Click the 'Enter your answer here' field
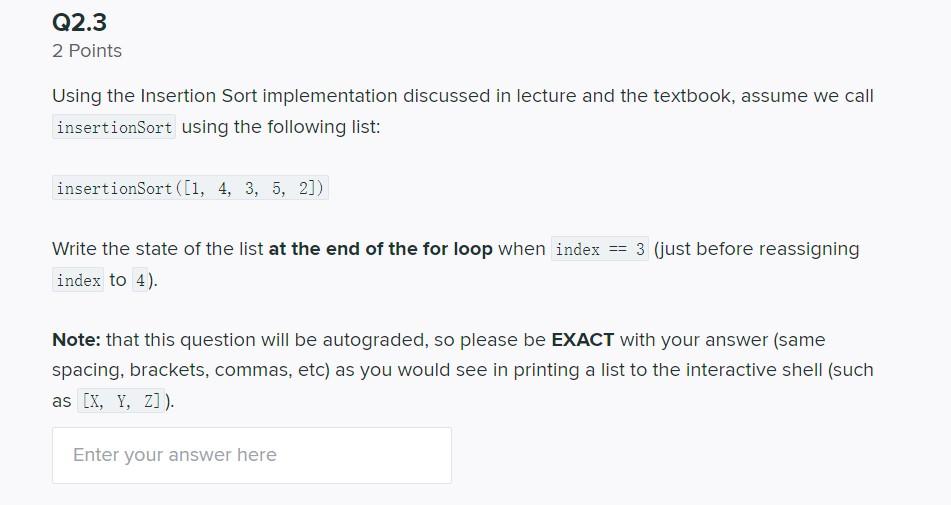 (x=252, y=455)
